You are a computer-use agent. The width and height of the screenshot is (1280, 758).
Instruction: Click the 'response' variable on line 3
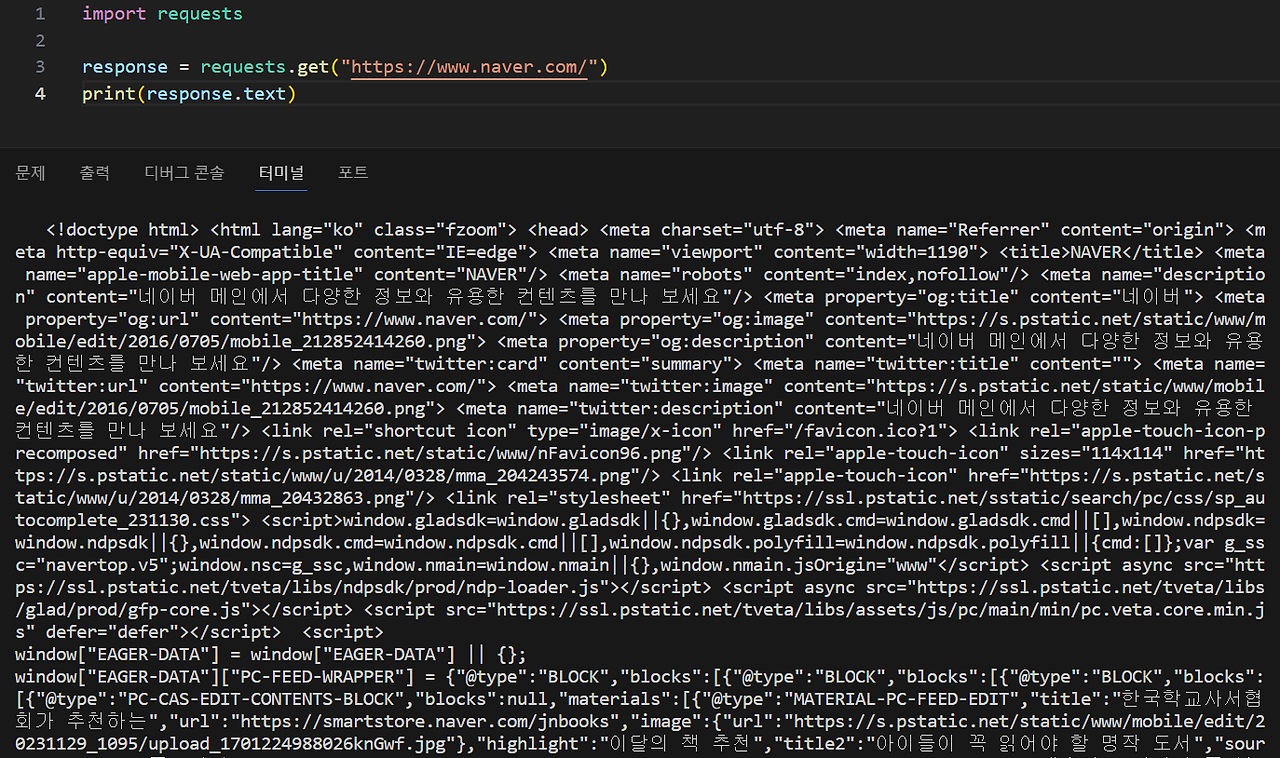tap(125, 67)
